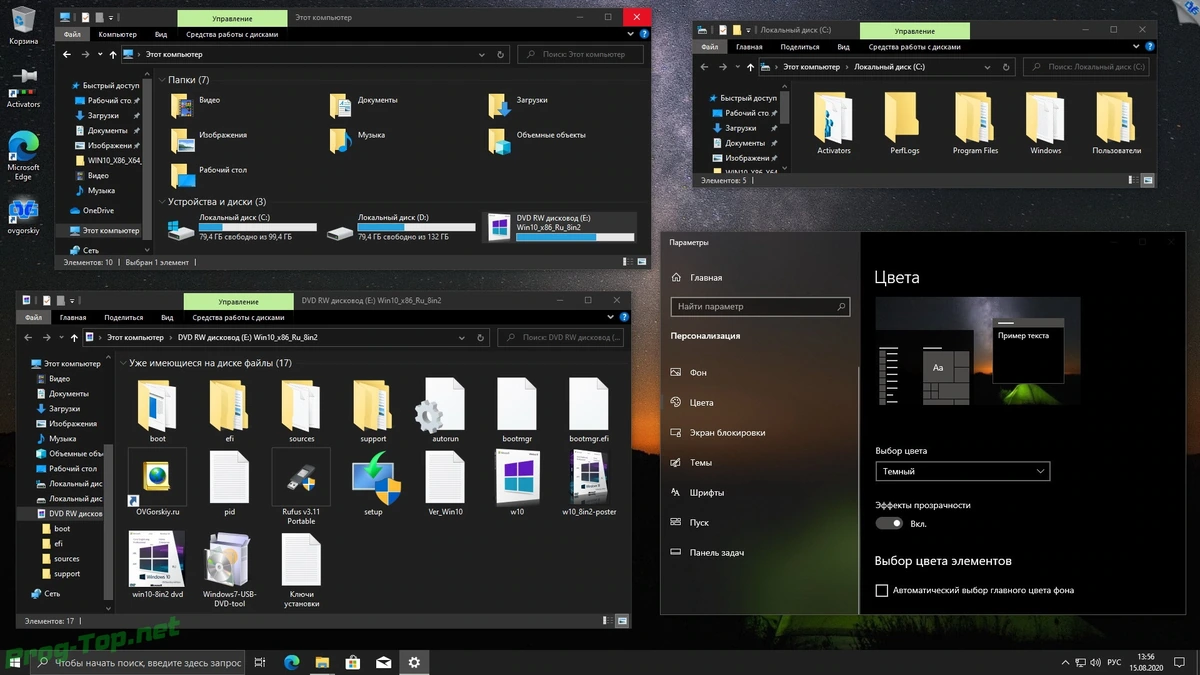Open the Activators desktop shortcut
The height and width of the screenshot is (675, 1200).
point(23,88)
